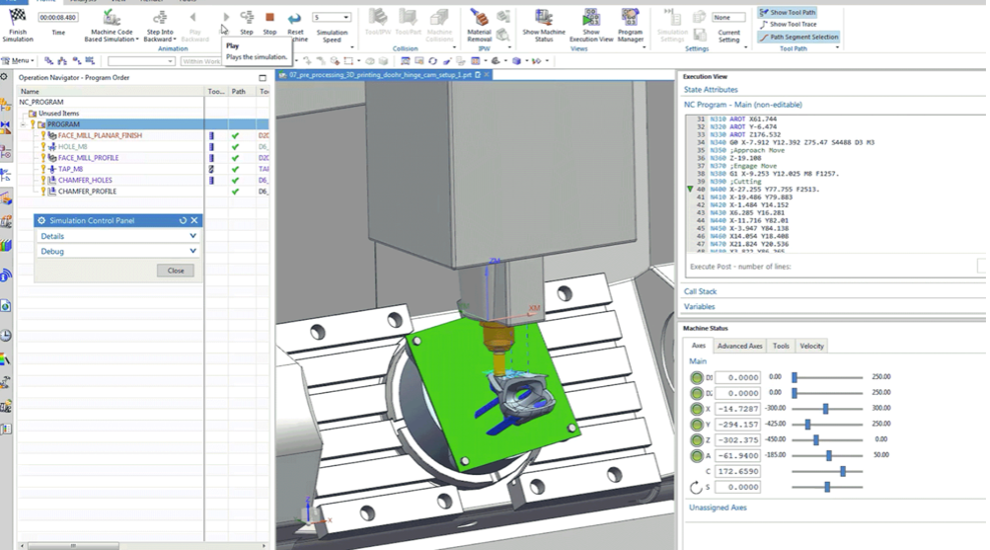
Task: Open the empty selection filter combo box
Action: click(x=141, y=61)
